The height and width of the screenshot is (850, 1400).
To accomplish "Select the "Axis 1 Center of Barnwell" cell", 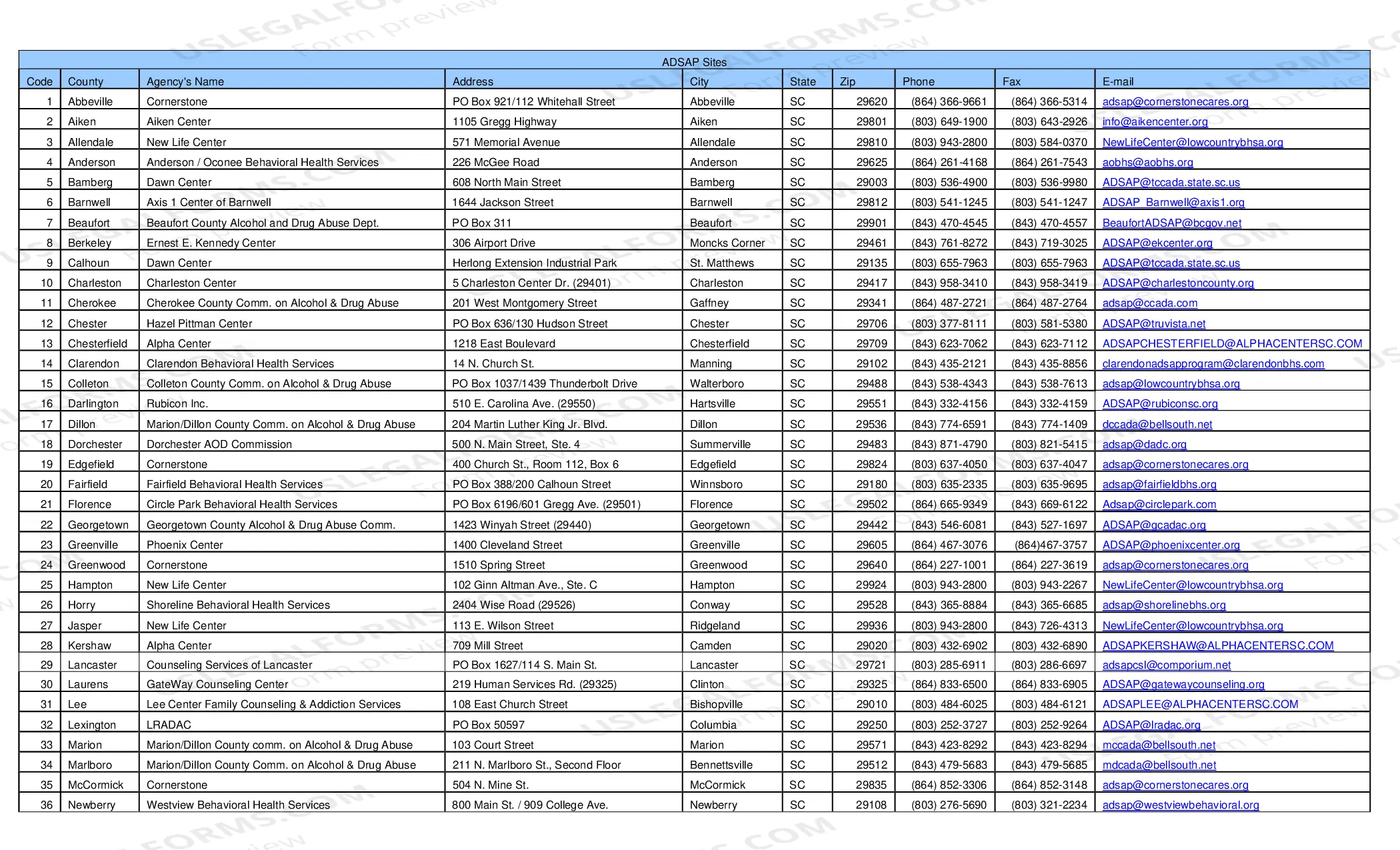I will [209, 203].
